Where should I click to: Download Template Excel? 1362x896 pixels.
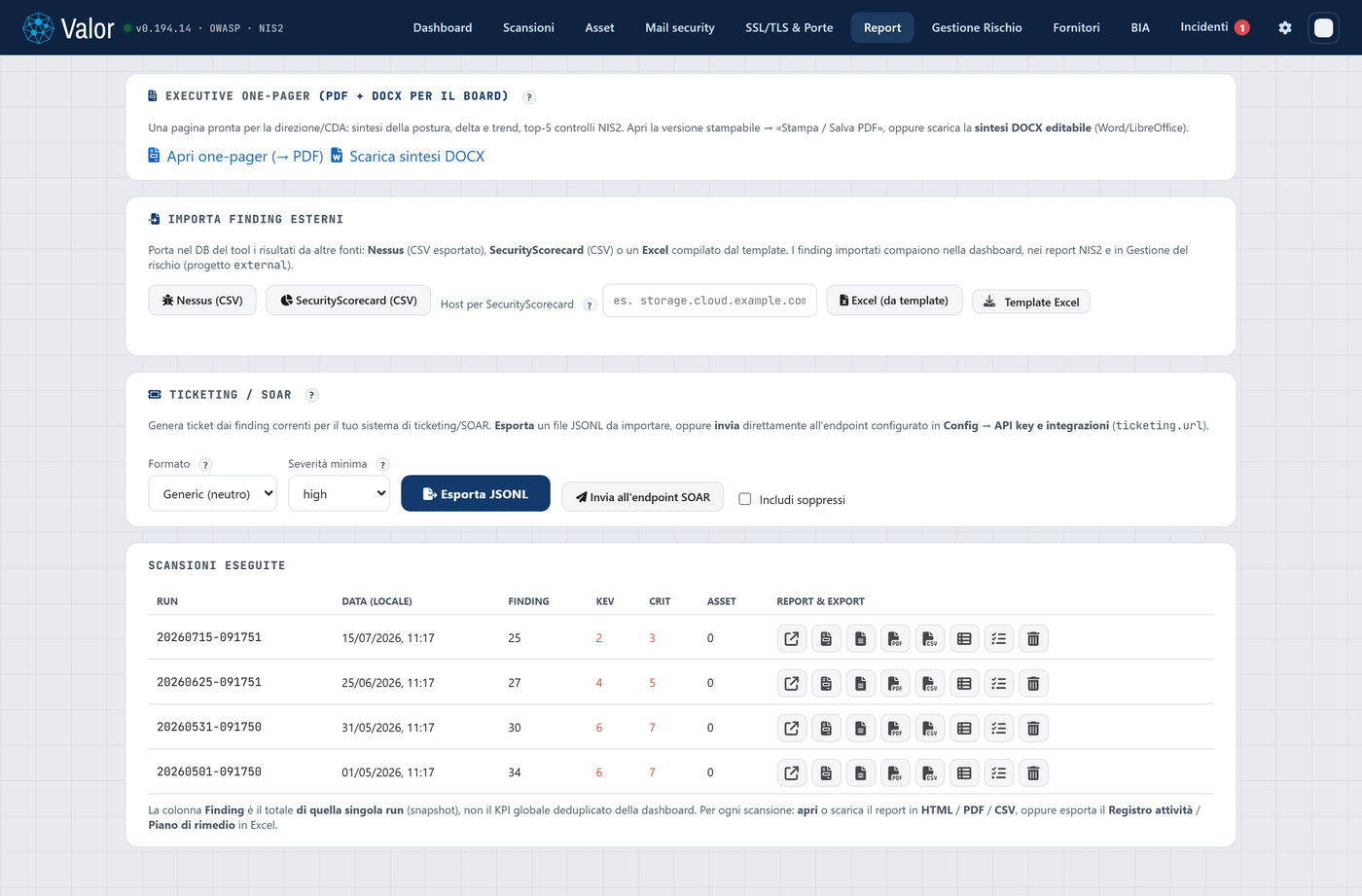coord(1031,303)
